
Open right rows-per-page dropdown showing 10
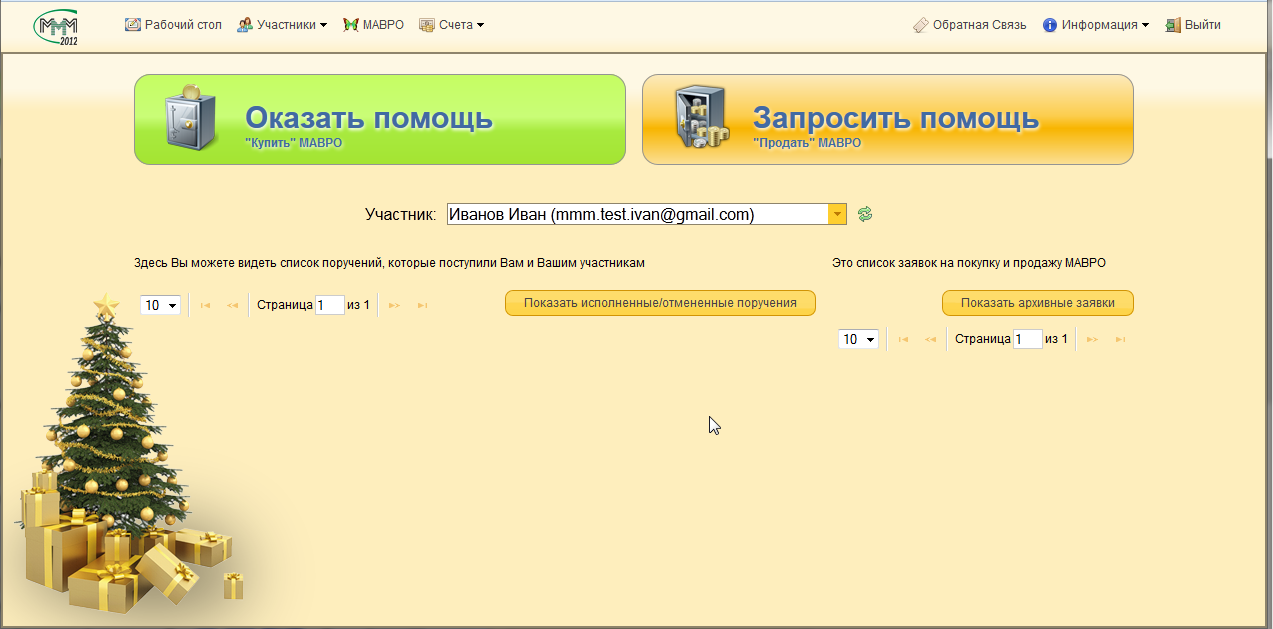858,339
